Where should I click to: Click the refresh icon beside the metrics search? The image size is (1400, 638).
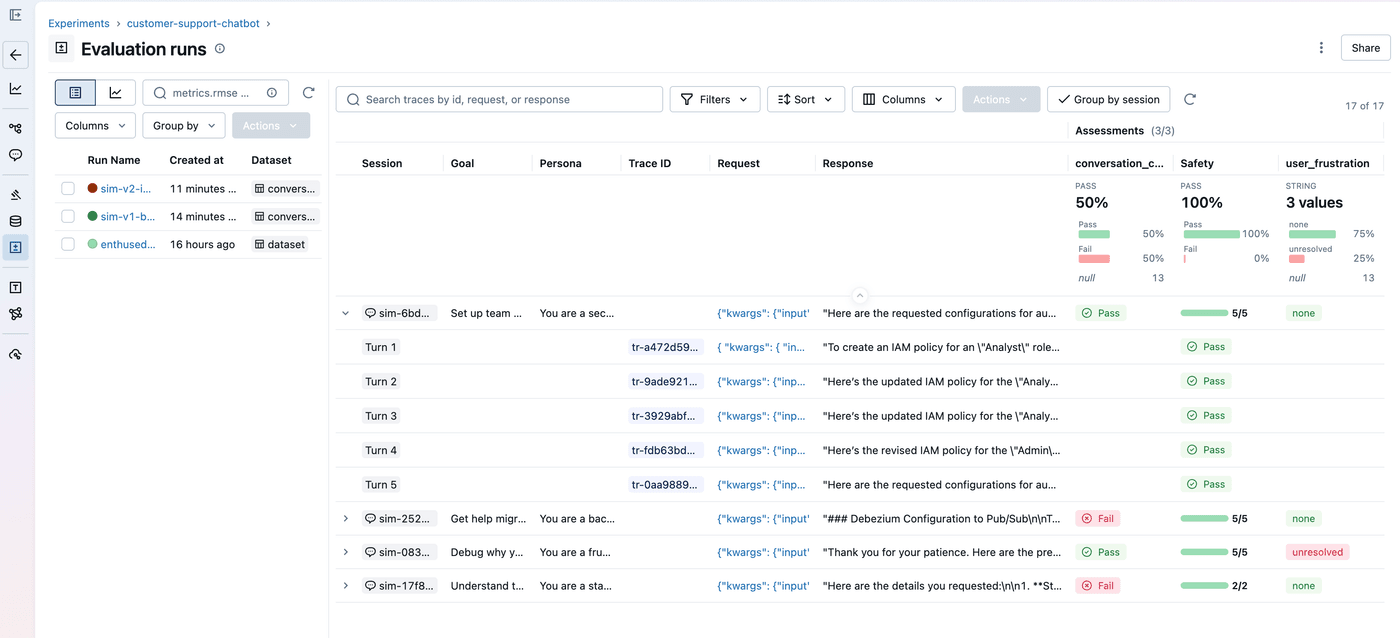pyautogui.click(x=309, y=92)
